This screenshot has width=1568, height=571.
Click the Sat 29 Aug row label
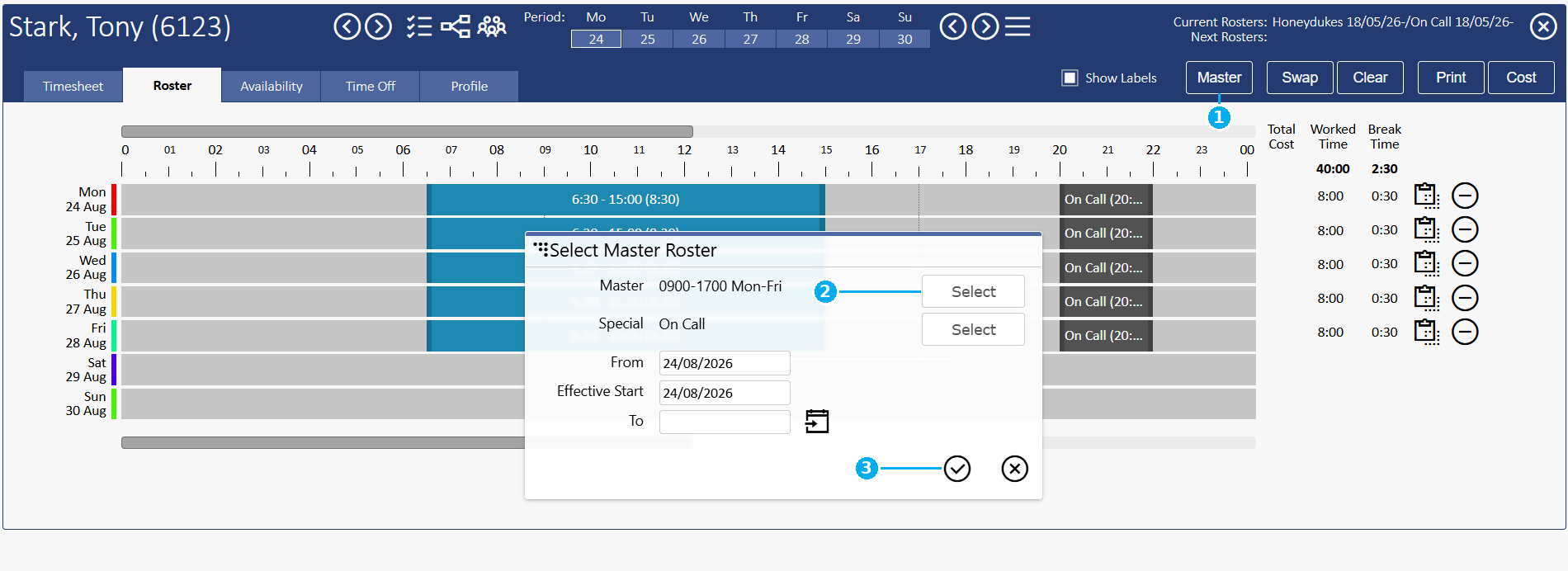click(86, 370)
